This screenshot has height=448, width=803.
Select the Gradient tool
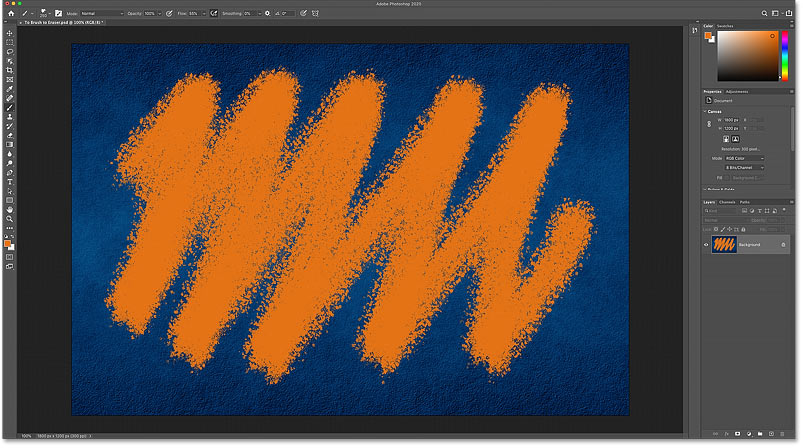tap(10, 145)
